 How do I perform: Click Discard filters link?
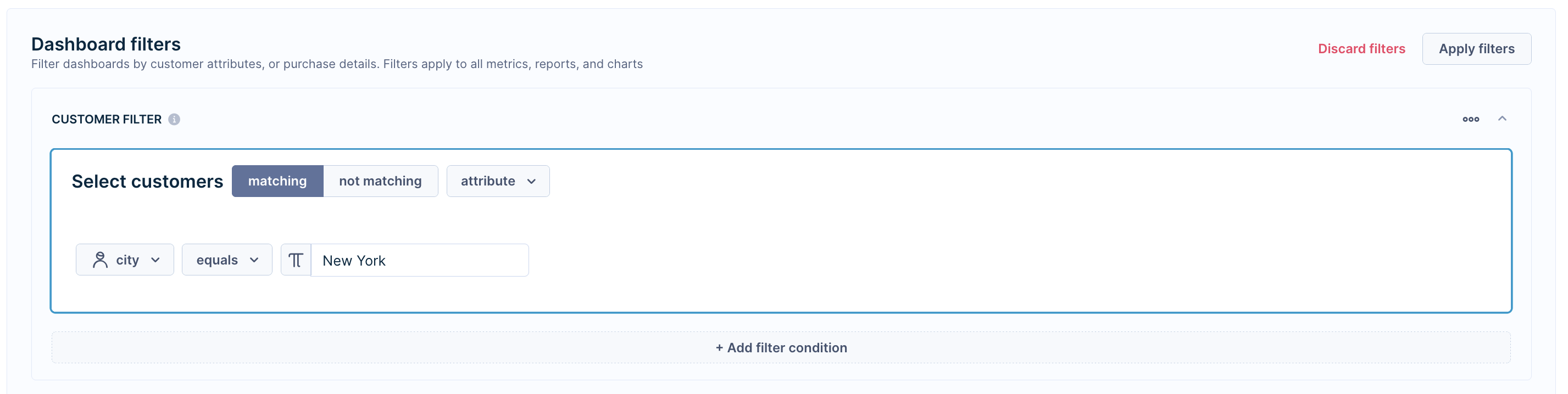tap(1361, 49)
